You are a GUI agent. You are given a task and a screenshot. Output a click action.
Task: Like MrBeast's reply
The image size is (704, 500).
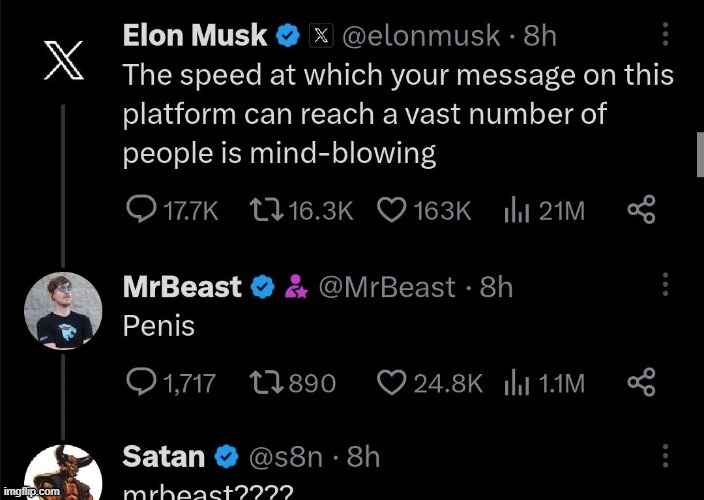point(392,382)
